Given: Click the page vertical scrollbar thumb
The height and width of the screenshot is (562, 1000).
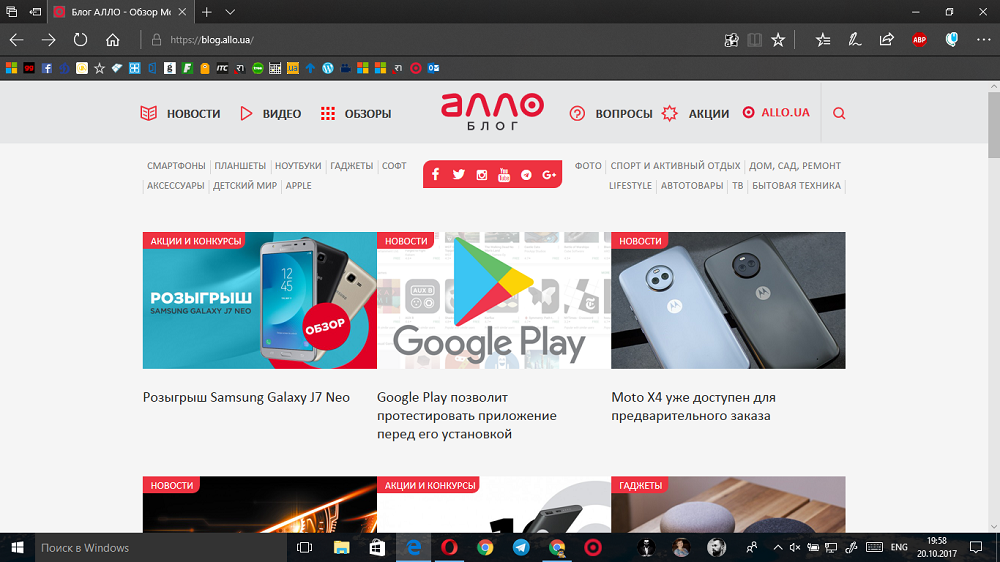Looking at the screenshot, I should (994, 124).
